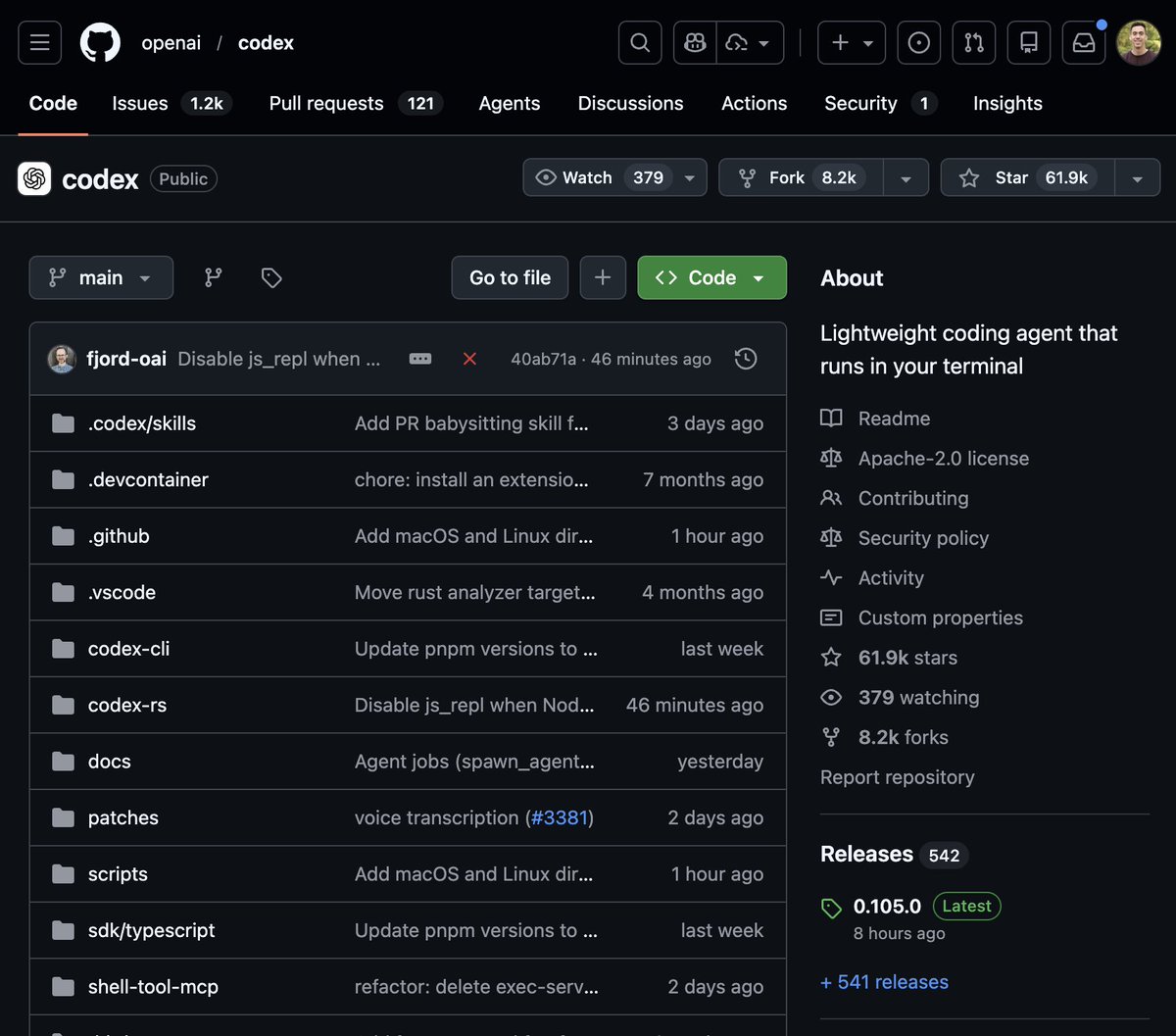
Task: Click the bookmark icon in the header
Action: [1028, 42]
